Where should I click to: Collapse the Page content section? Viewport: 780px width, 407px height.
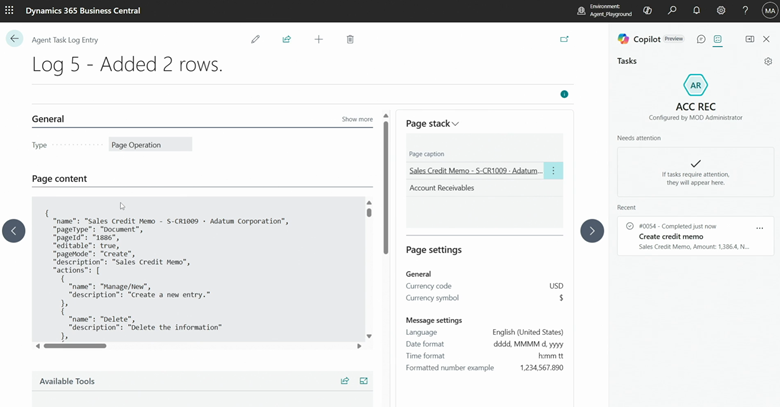[59, 179]
